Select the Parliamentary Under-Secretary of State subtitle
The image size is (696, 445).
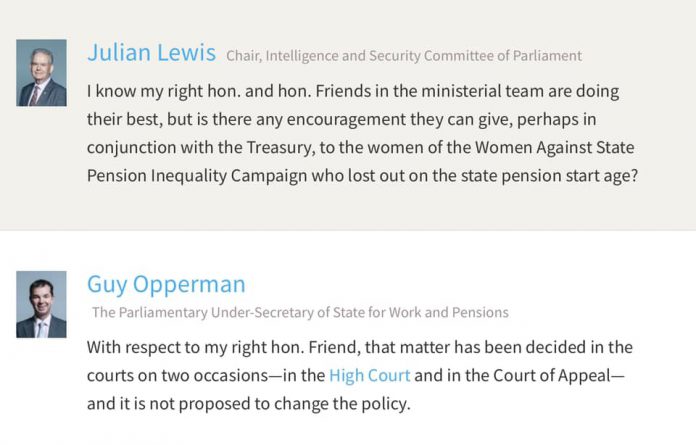point(300,312)
